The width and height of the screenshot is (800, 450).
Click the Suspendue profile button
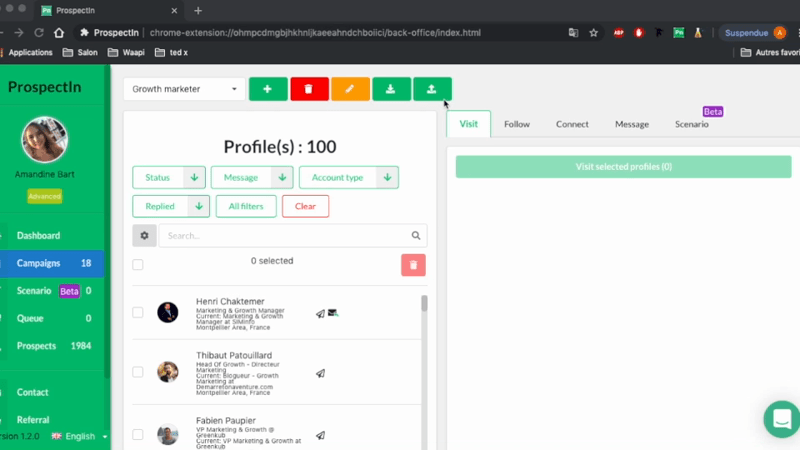[x=754, y=33]
